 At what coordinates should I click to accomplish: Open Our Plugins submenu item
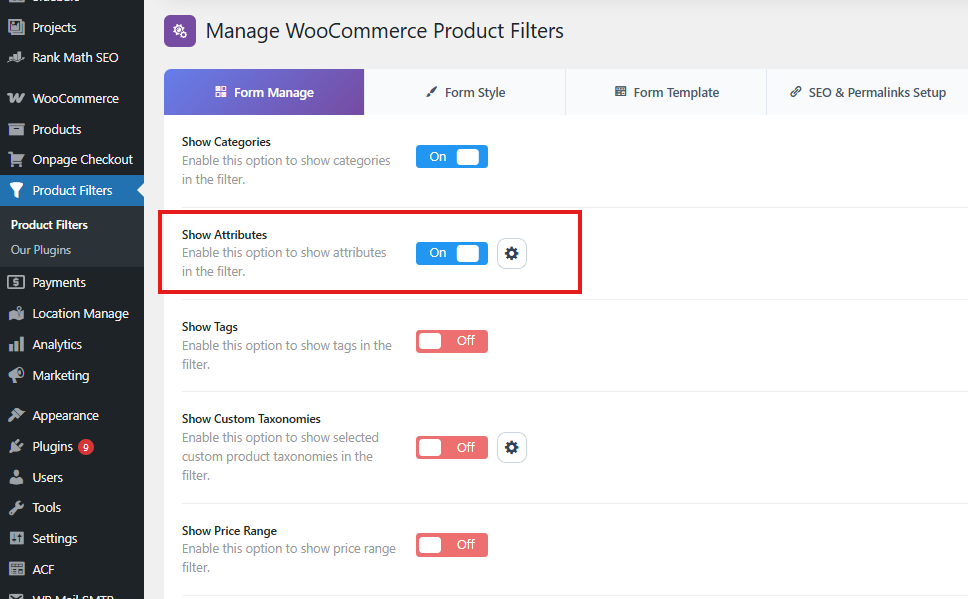point(41,249)
